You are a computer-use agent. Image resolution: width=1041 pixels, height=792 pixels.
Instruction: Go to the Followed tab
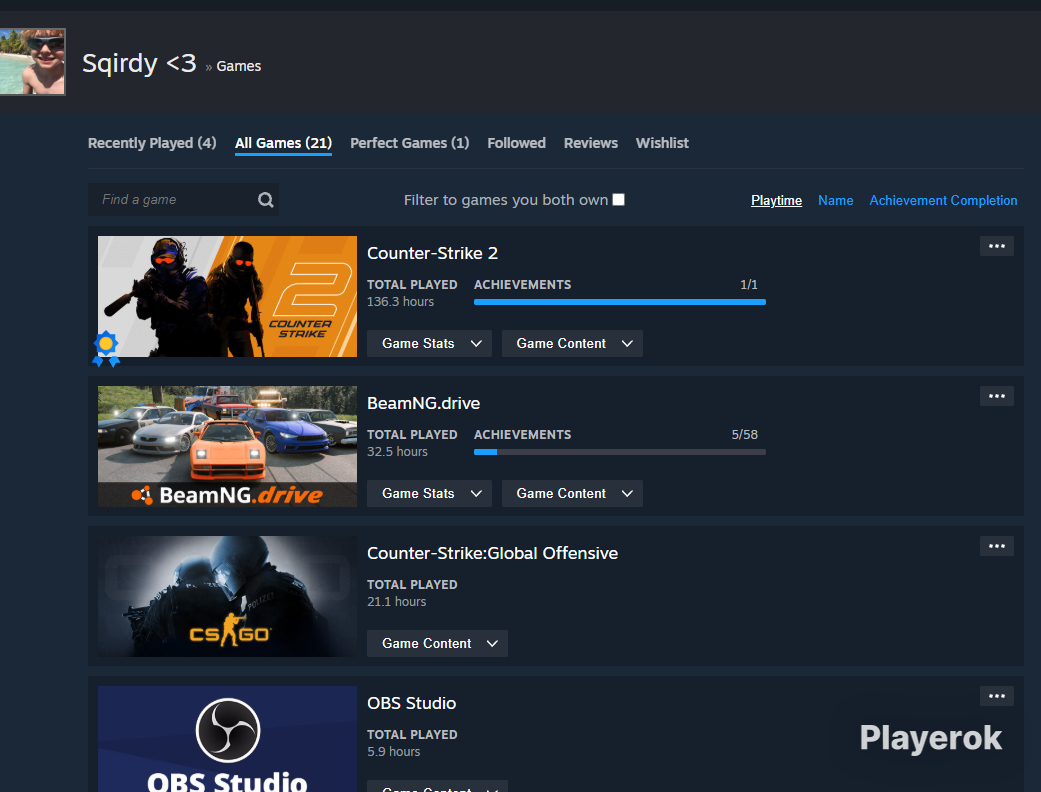[517, 143]
